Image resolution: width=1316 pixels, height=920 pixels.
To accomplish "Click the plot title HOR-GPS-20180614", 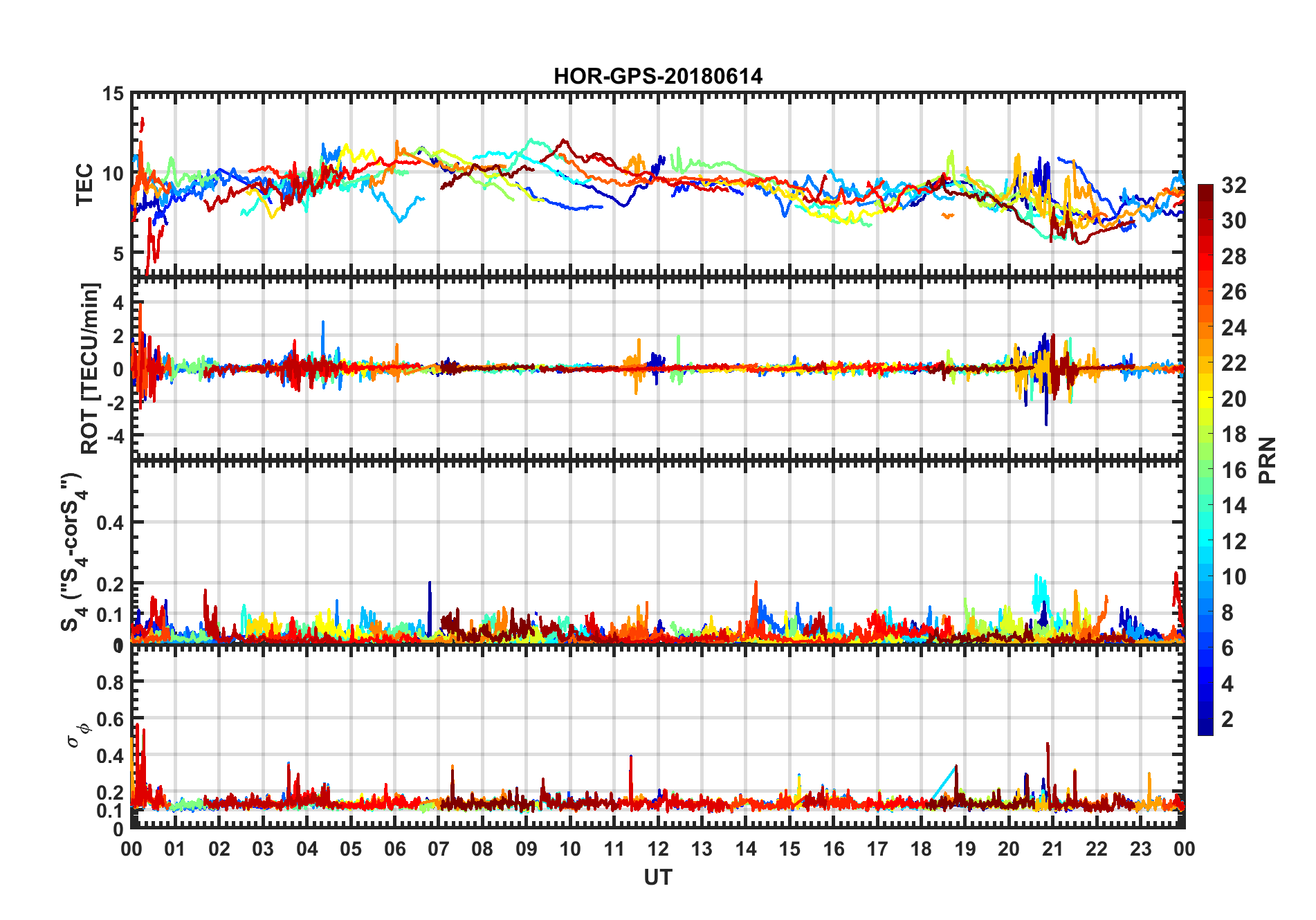I will (658, 76).
